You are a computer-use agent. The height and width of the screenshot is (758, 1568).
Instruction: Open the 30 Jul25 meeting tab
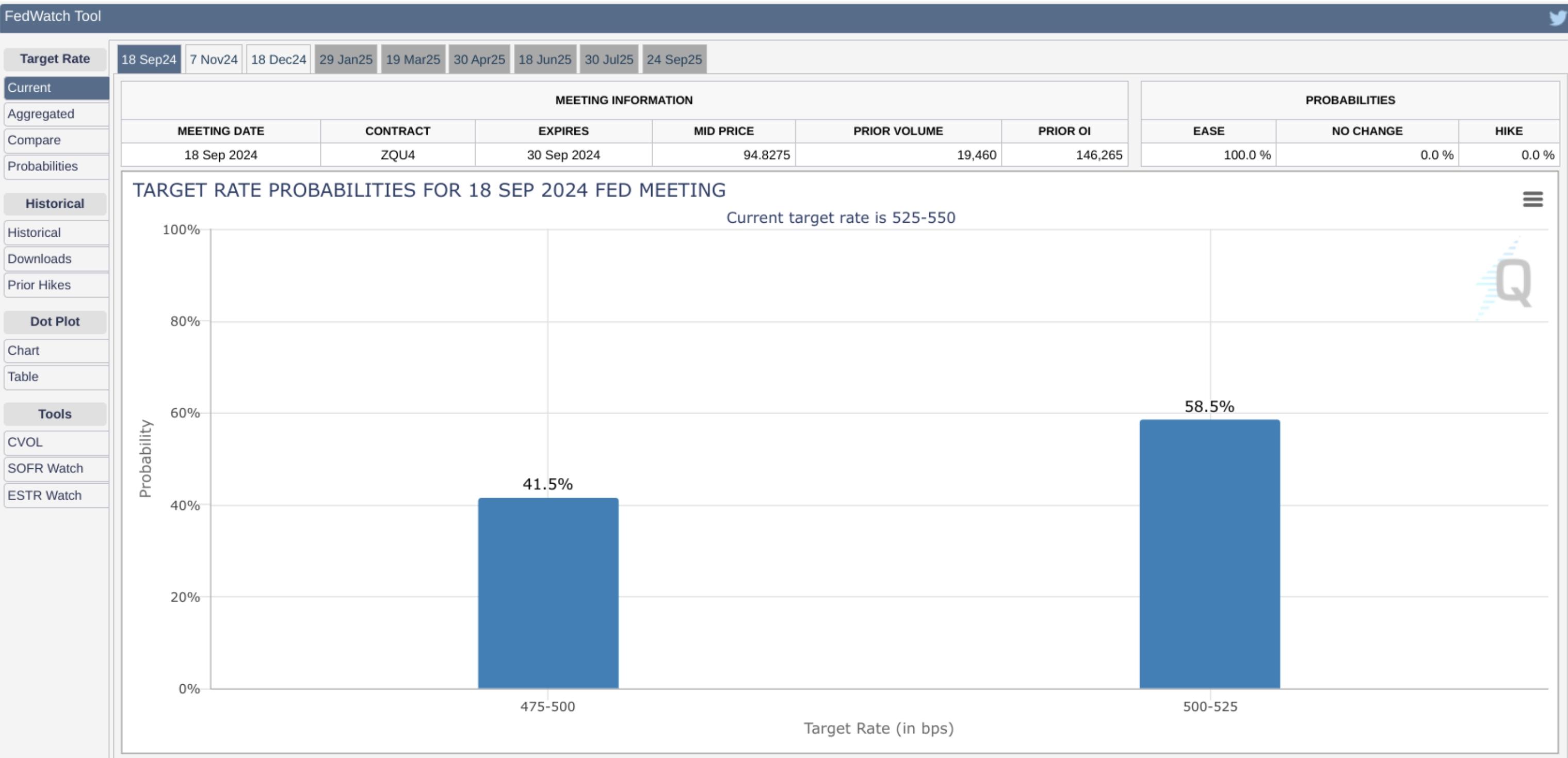(x=609, y=59)
